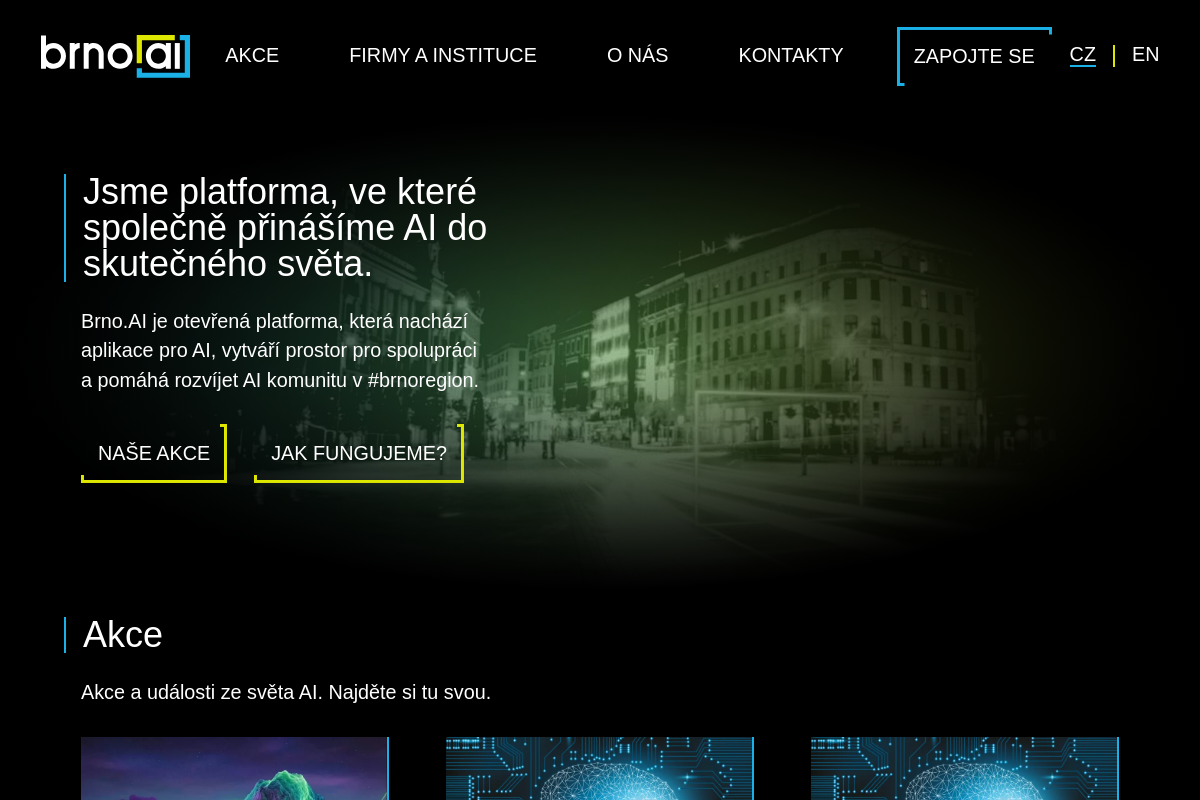Open the brno.AI logo homepage link

115,56
